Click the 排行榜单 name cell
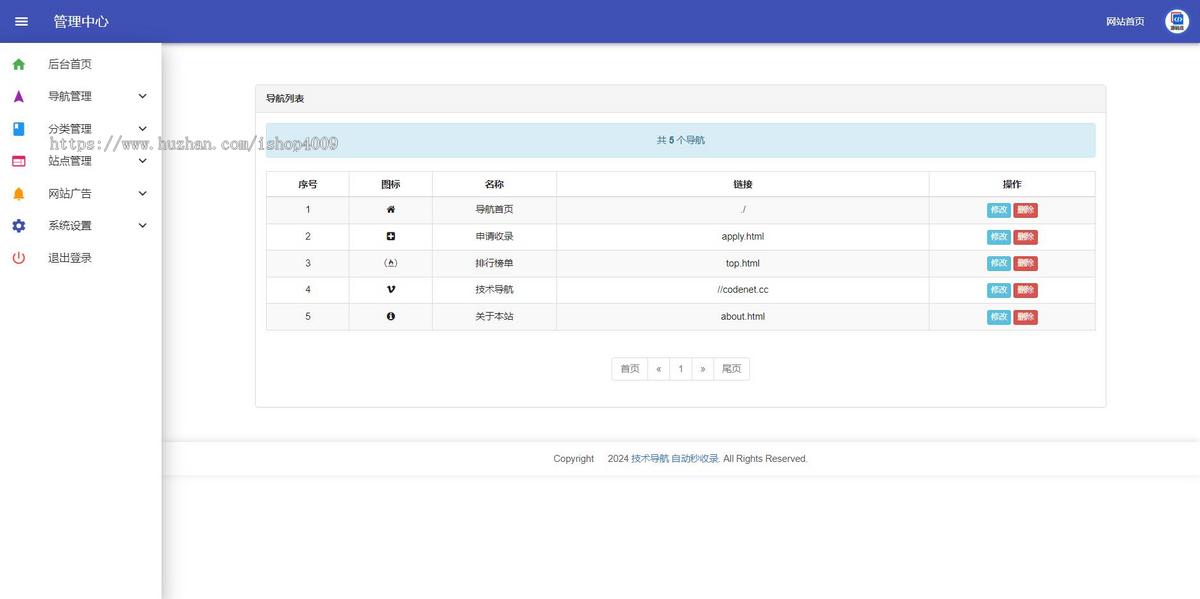The width and height of the screenshot is (1200, 599). click(x=494, y=263)
